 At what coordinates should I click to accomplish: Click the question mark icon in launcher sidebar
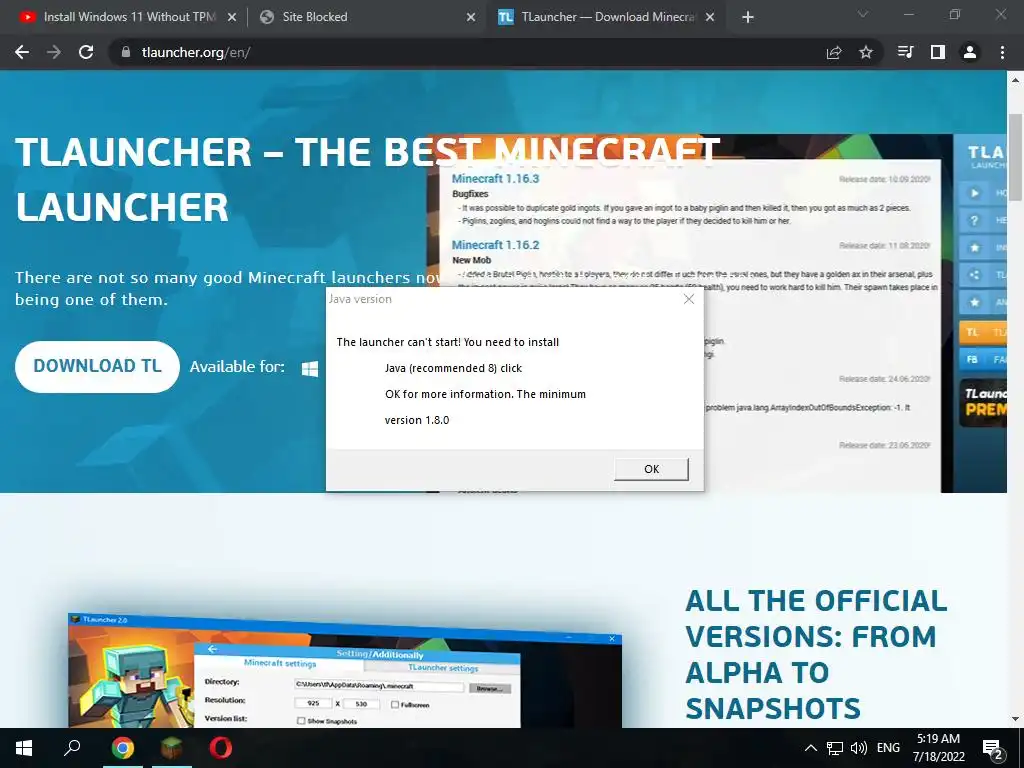(x=974, y=221)
